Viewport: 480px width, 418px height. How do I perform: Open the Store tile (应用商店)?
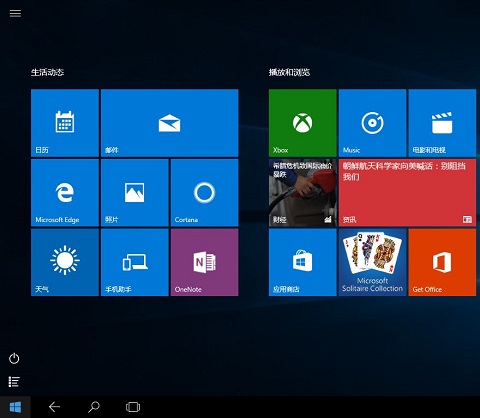coord(303,262)
